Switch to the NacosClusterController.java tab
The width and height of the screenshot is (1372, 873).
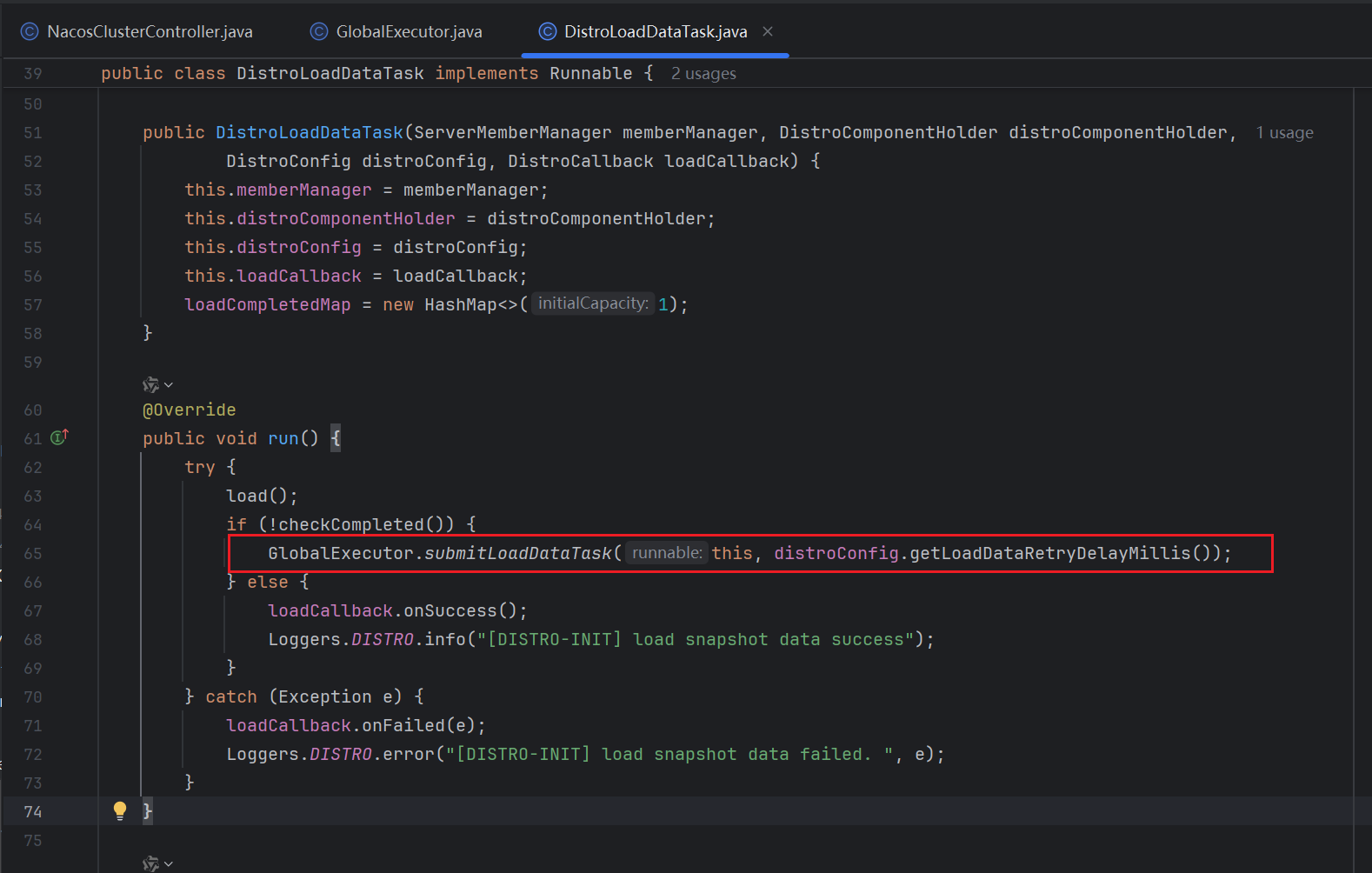tap(150, 31)
